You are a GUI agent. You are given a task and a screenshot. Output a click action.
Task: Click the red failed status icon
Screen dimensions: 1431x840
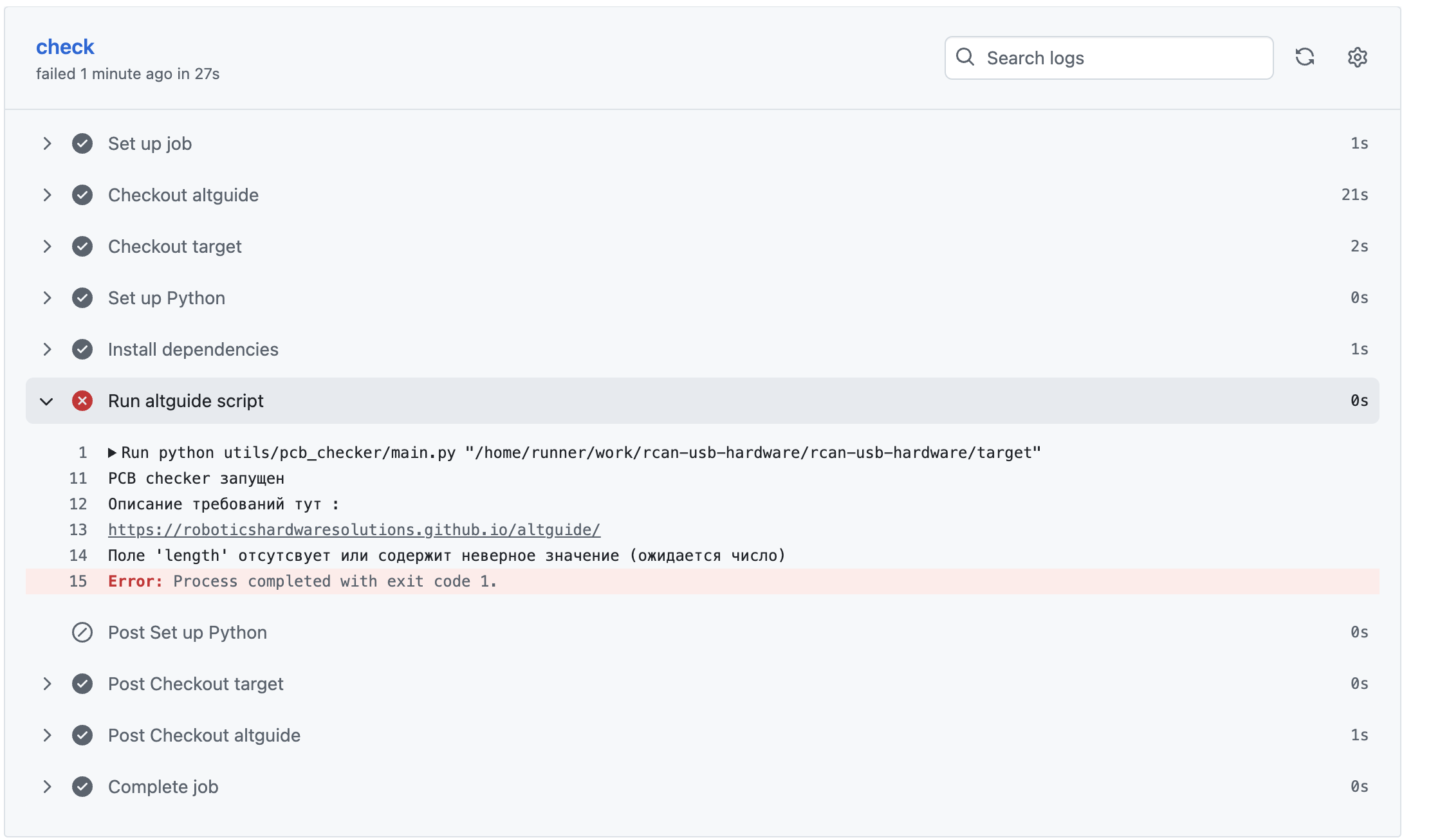pos(82,401)
